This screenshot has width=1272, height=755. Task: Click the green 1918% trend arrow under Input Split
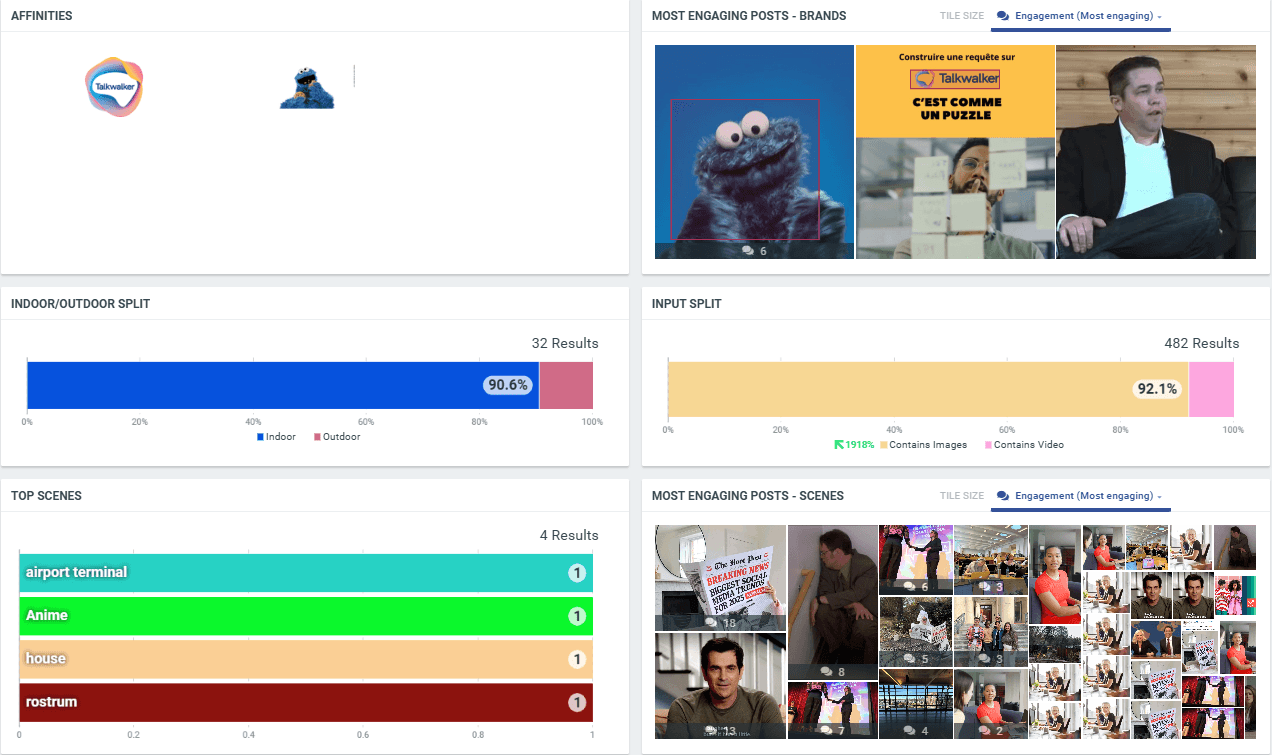pyautogui.click(x=838, y=444)
